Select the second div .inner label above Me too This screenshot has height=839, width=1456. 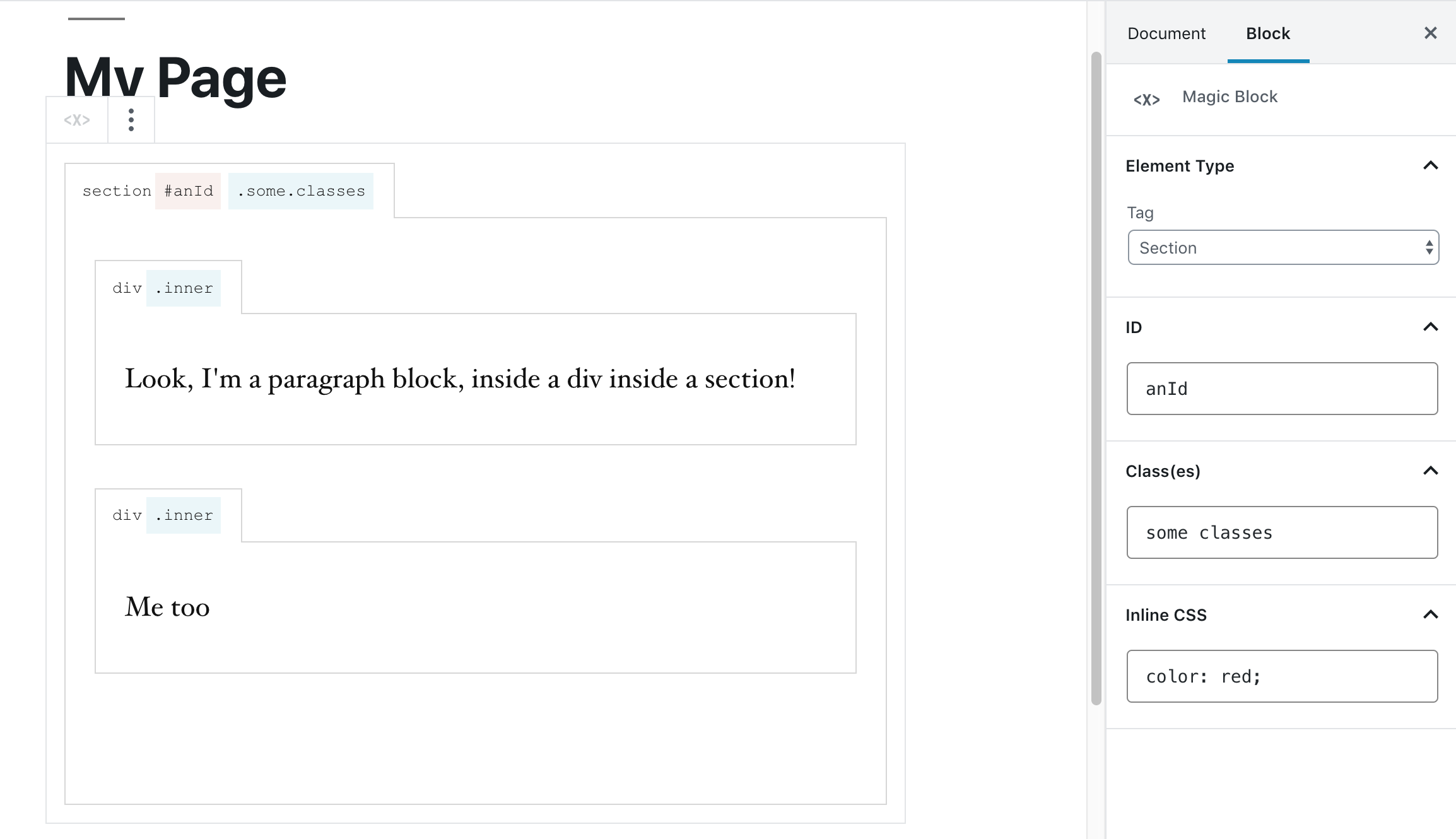point(168,515)
